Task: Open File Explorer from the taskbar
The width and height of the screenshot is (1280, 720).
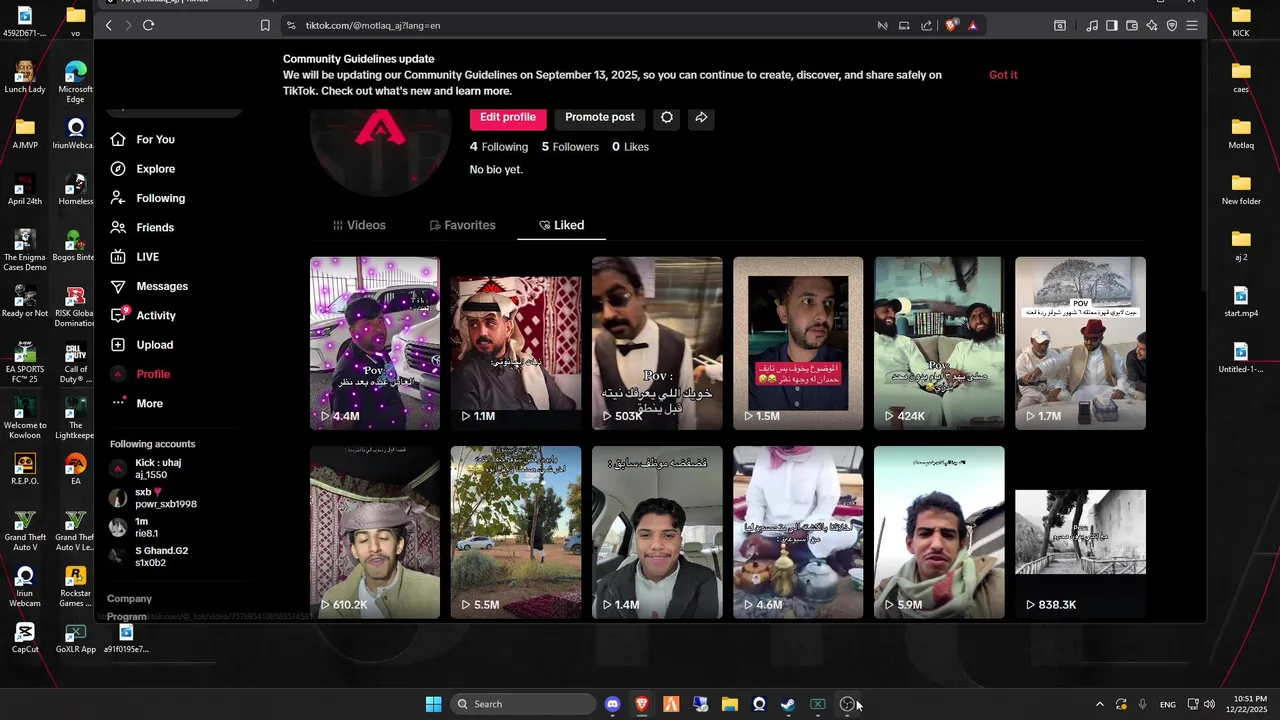Action: point(730,704)
